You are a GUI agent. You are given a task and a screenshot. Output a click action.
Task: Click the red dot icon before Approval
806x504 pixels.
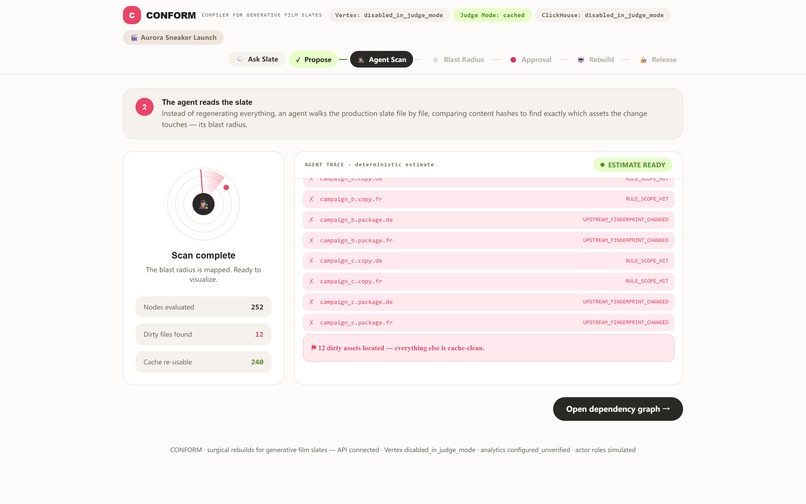point(513,60)
